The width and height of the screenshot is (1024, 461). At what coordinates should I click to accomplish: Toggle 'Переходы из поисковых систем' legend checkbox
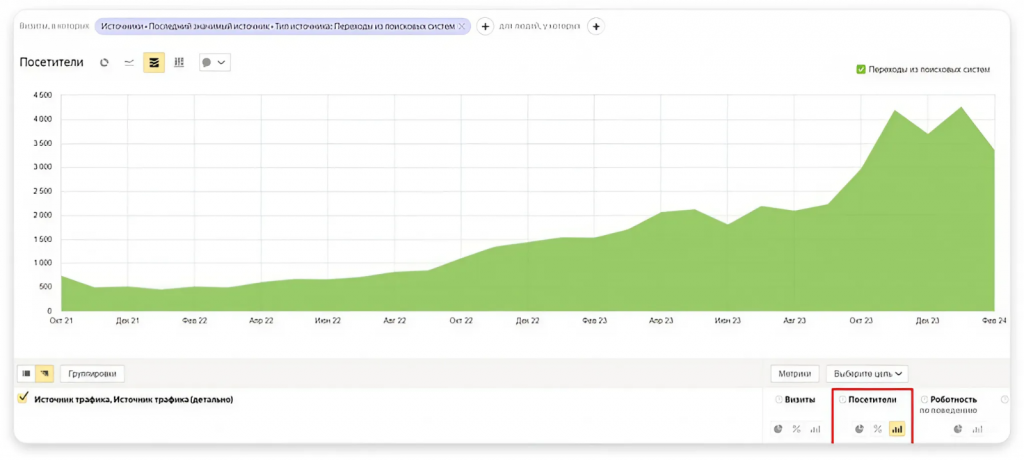click(x=861, y=69)
